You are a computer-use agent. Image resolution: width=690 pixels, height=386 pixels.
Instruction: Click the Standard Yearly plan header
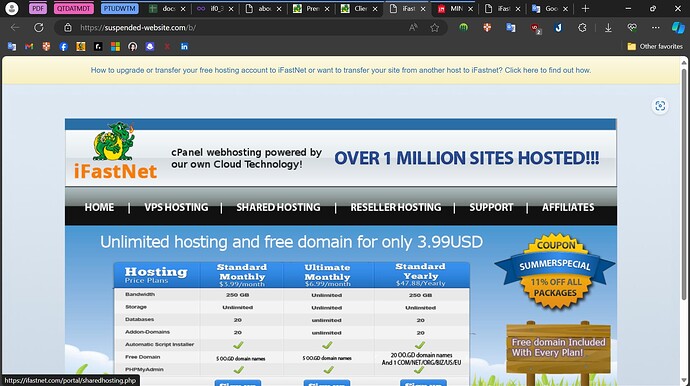click(x=421, y=275)
